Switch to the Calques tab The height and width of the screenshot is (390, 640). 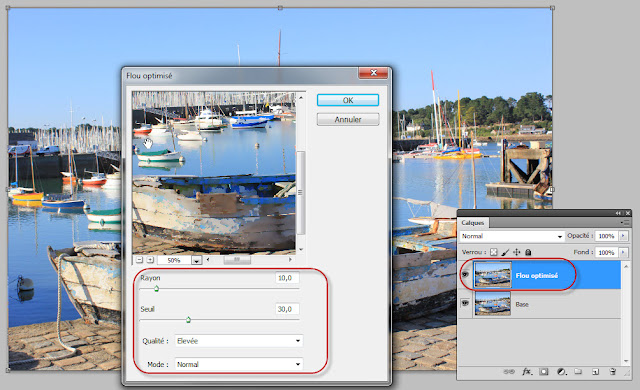point(473,223)
